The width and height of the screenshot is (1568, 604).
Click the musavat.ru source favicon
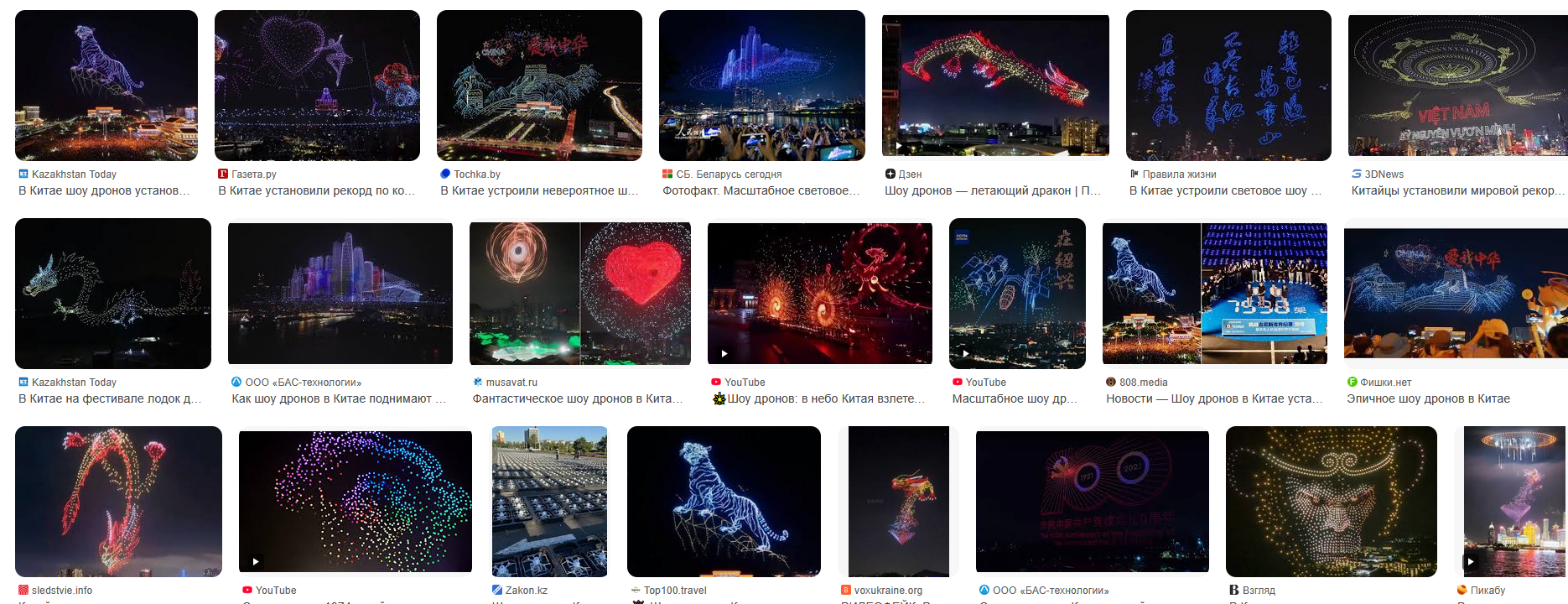[x=478, y=383]
